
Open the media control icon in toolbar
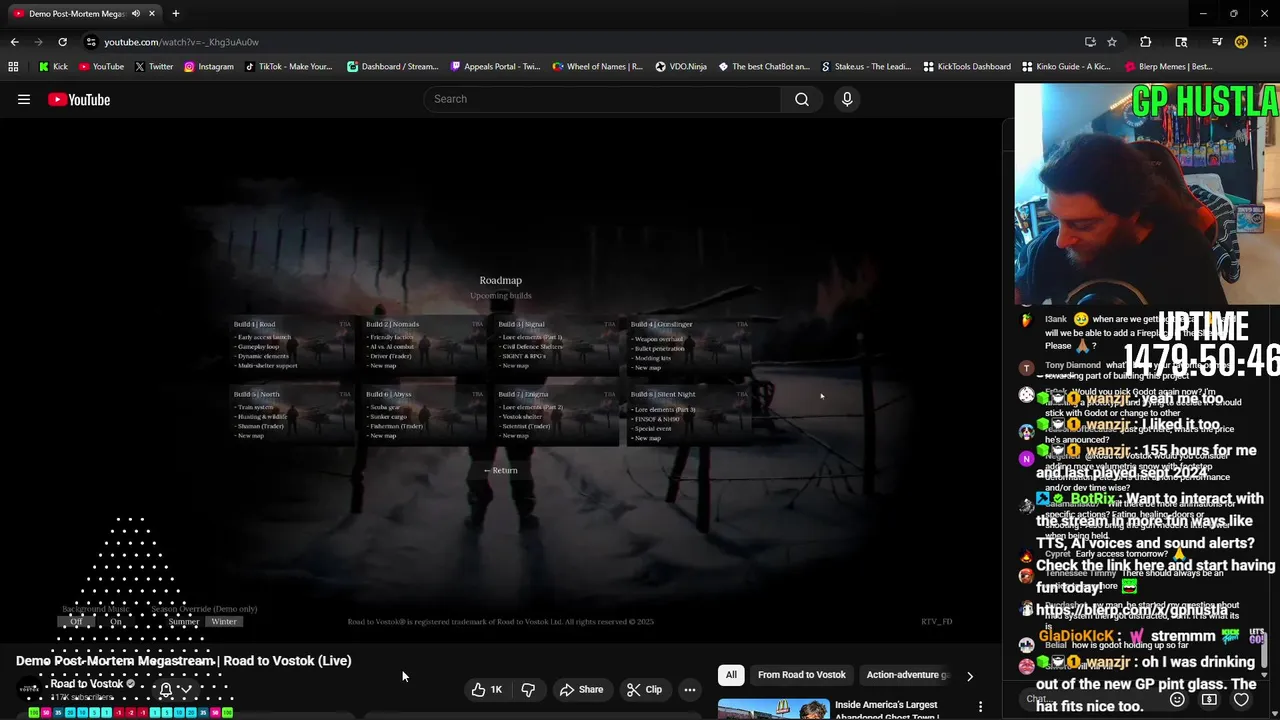(x=1216, y=42)
